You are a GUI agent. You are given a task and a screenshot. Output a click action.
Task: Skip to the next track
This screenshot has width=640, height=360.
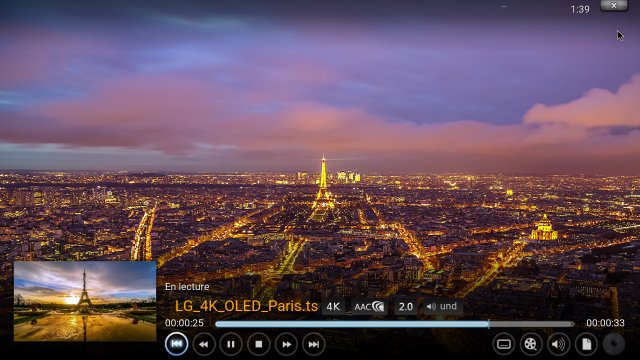313,344
